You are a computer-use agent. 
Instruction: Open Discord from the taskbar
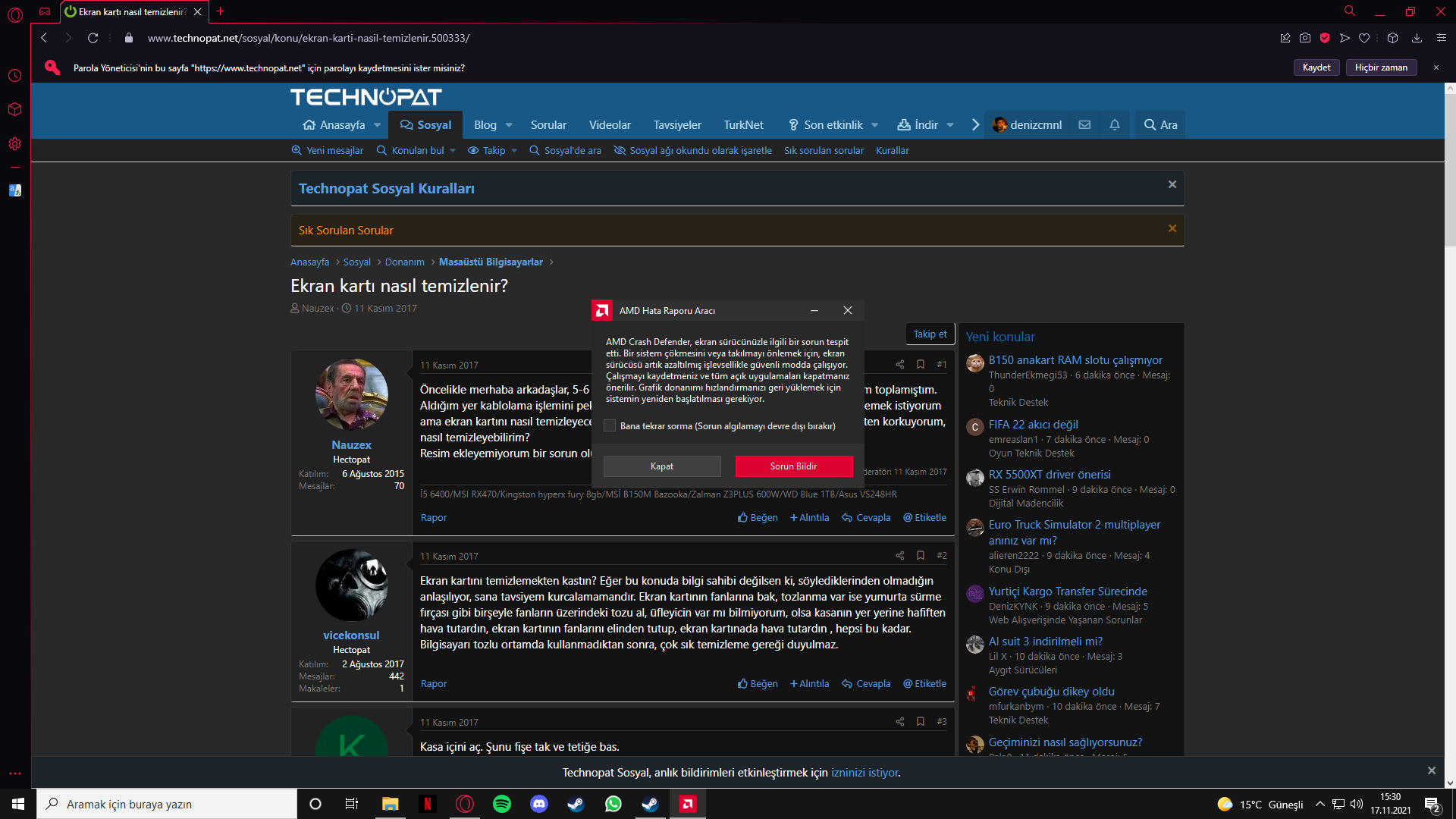pos(538,804)
